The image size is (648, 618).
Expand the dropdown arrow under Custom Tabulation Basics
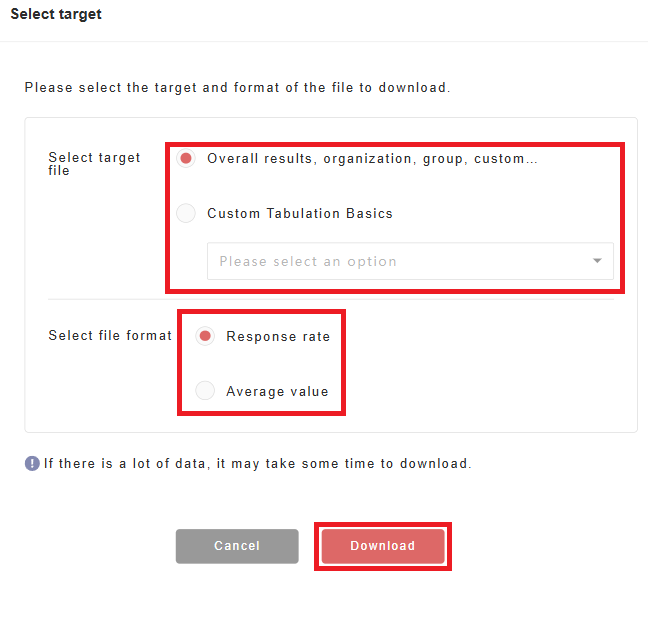click(597, 261)
